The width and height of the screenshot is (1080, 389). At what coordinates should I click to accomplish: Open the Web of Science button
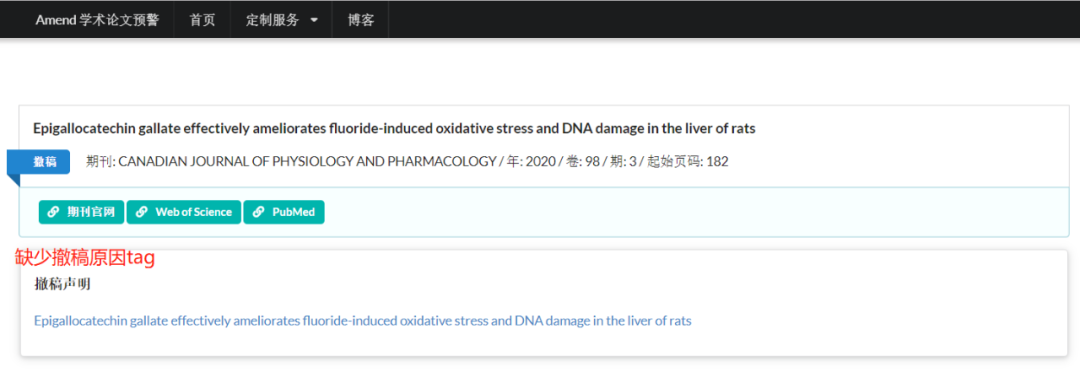[184, 212]
